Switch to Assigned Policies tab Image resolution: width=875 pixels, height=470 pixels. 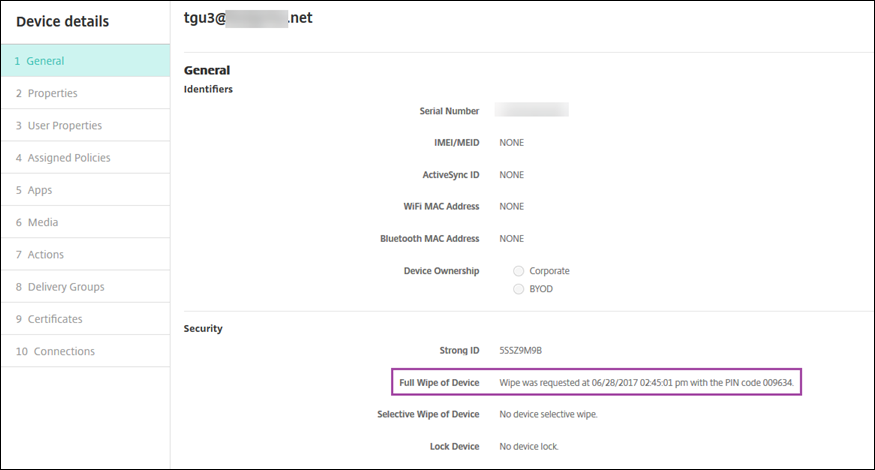point(69,158)
